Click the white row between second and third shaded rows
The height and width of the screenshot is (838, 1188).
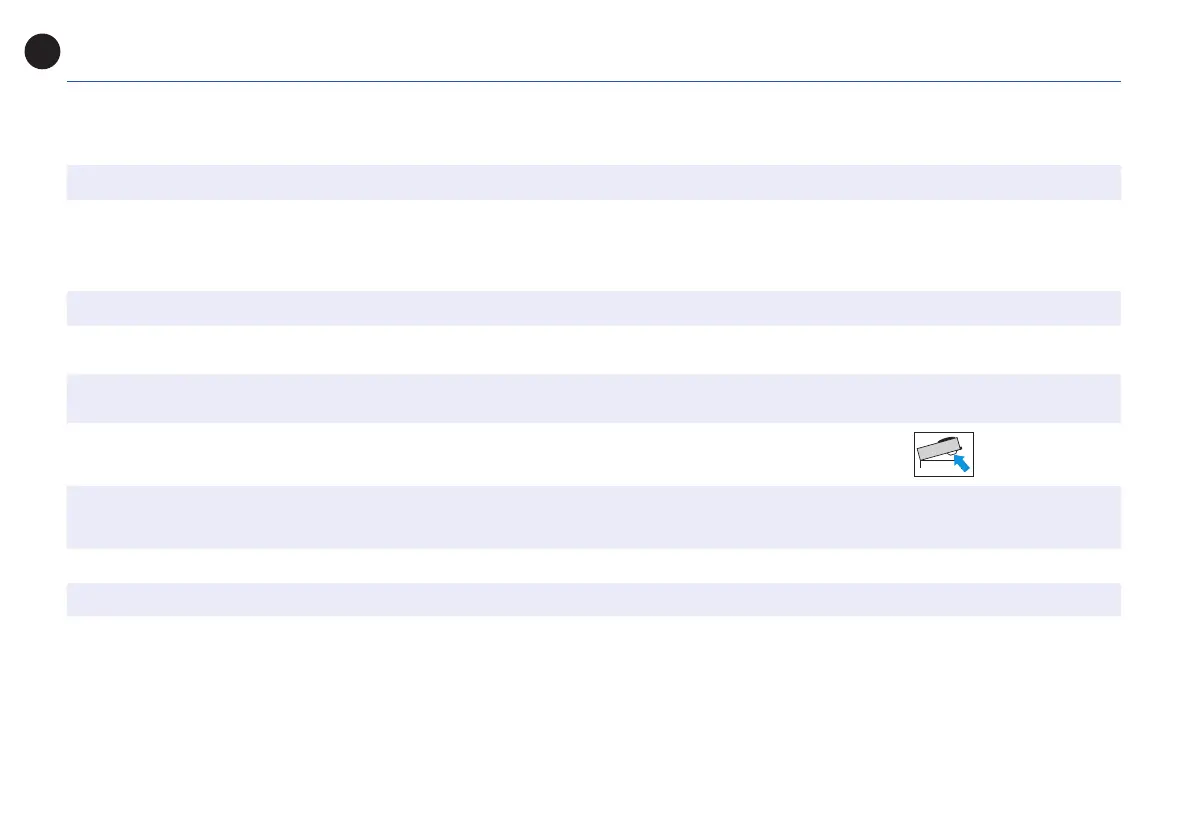(x=593, y=350)
